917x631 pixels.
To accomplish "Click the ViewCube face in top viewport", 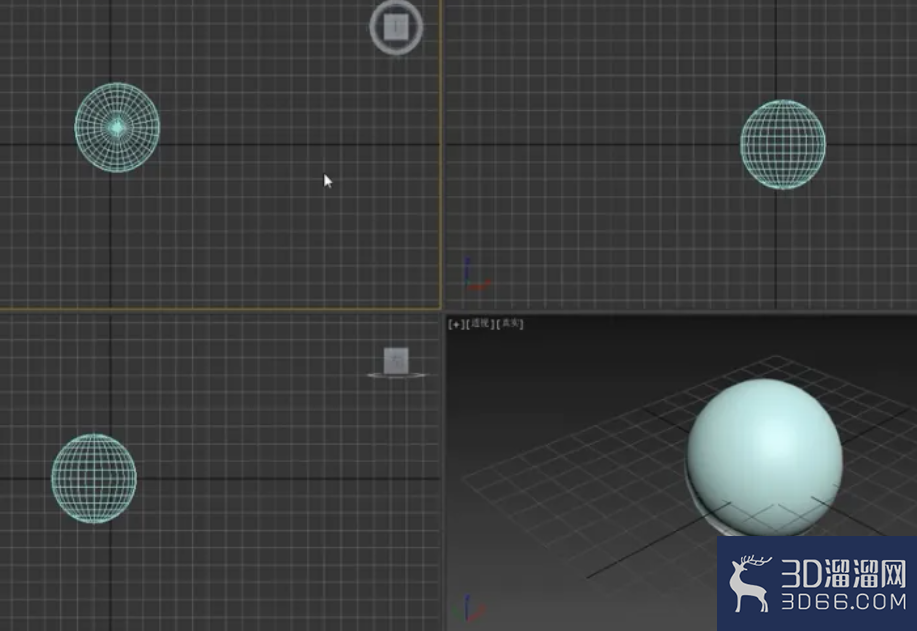I will pyautogui.click(x=396, y=26).
